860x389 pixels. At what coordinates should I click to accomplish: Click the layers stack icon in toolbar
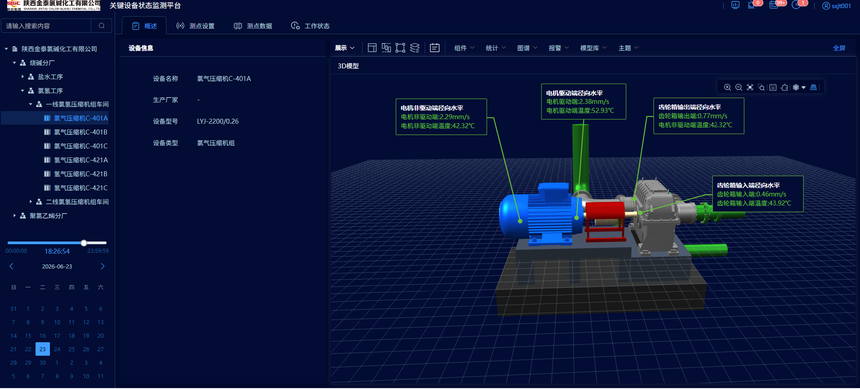click(415, 48)
